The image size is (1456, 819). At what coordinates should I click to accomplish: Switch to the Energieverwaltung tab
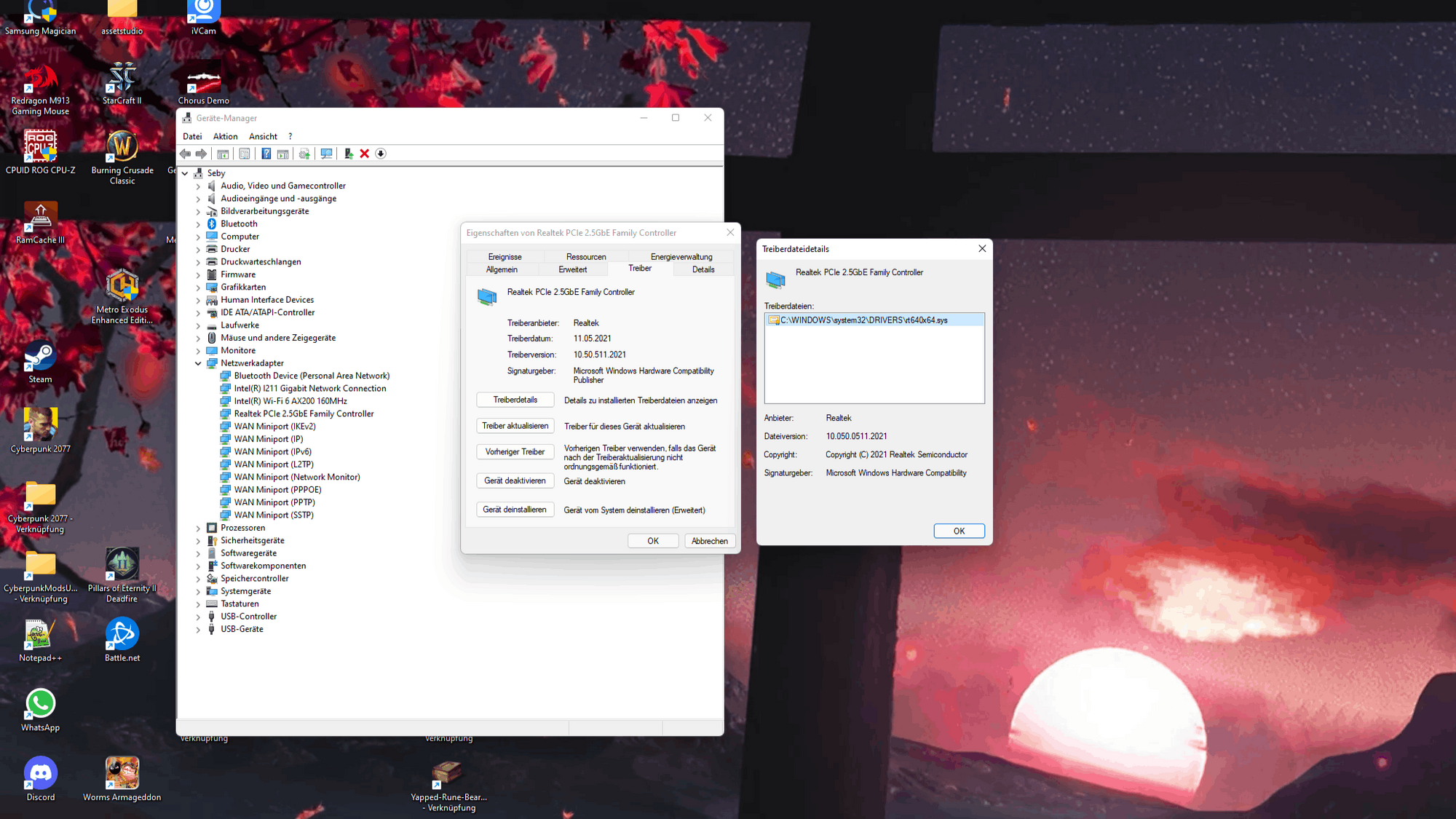point(681,257)
